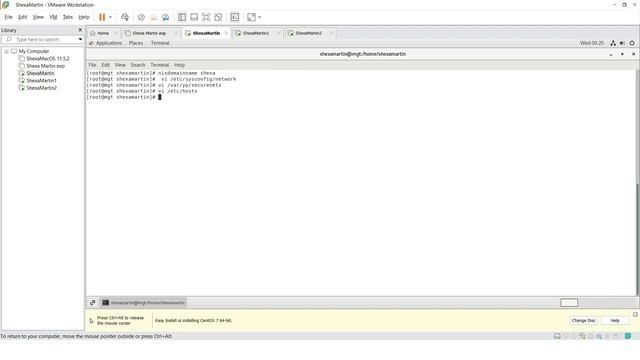The height and width of the screenshot is (360, 640).
Task: Click the network icon in the guest top bar
Action: pos(613,43)
